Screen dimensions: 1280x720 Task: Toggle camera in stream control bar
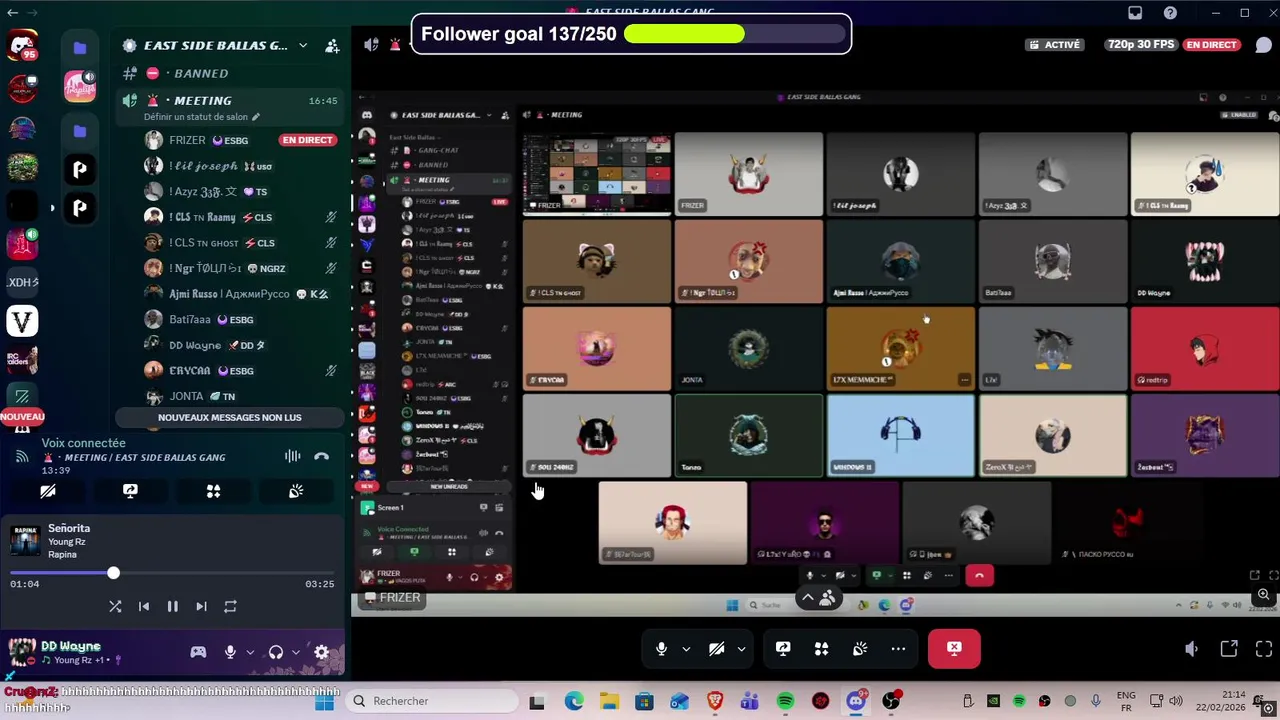[716, 649]
